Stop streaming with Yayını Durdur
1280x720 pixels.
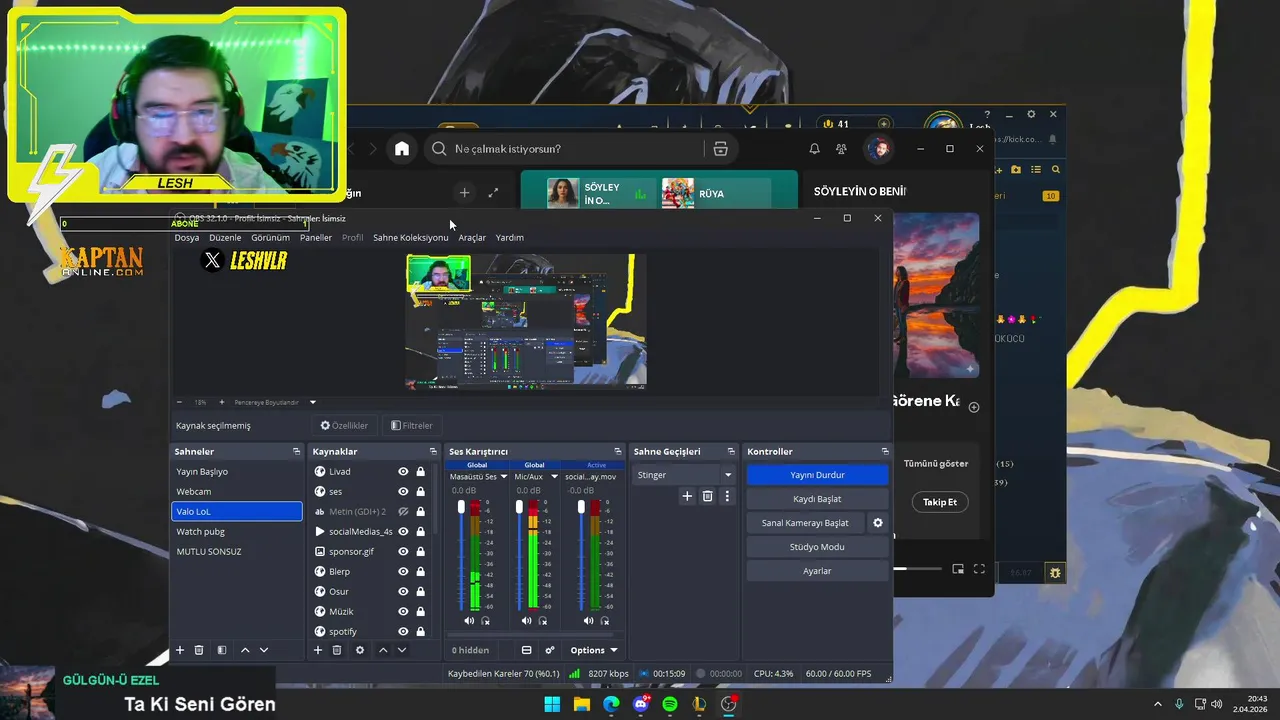tap(817, 475)
